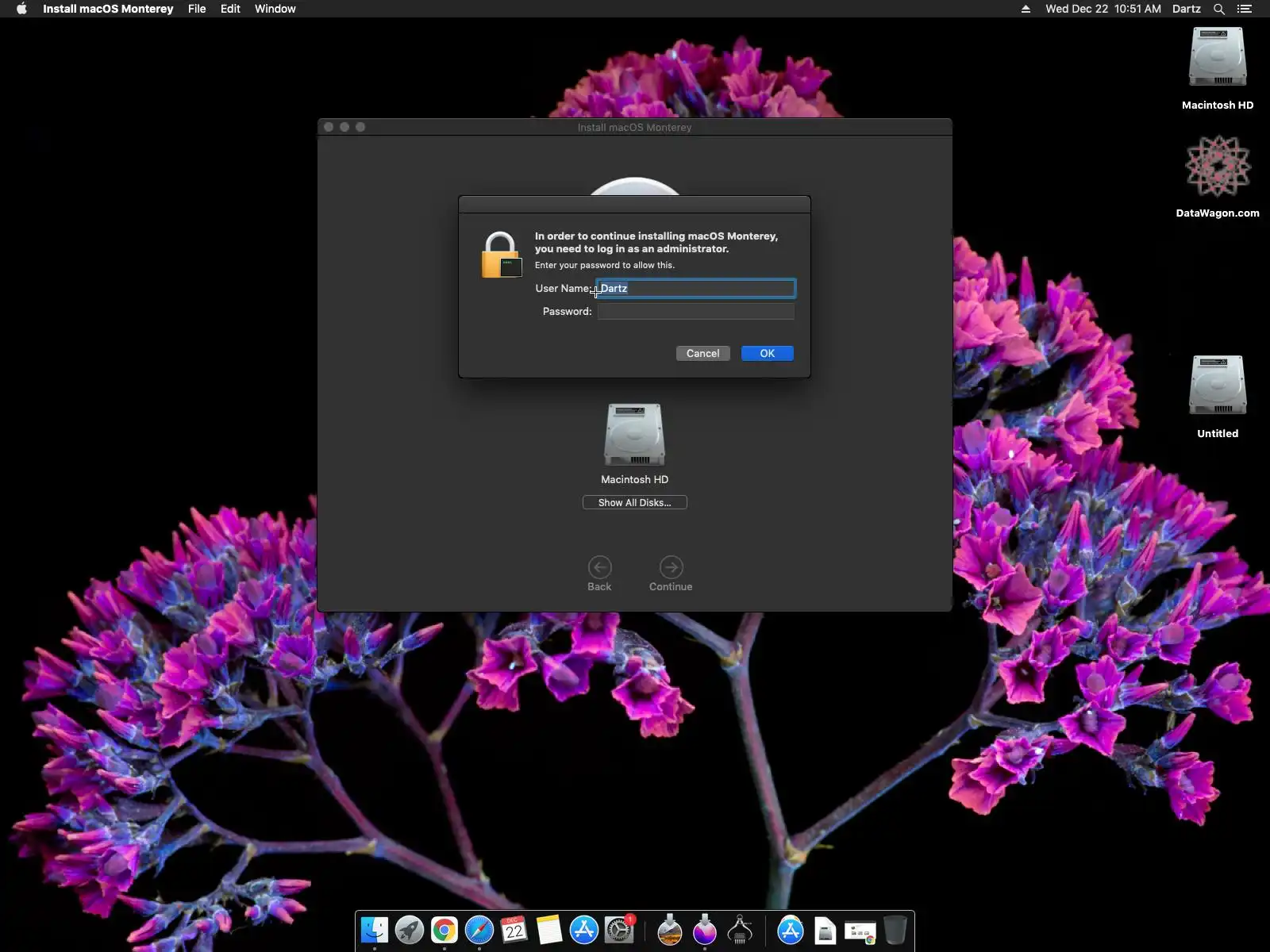Focus the Password field
The width and height of the screenshot is (1270, 952).
[x=696, y=311]
